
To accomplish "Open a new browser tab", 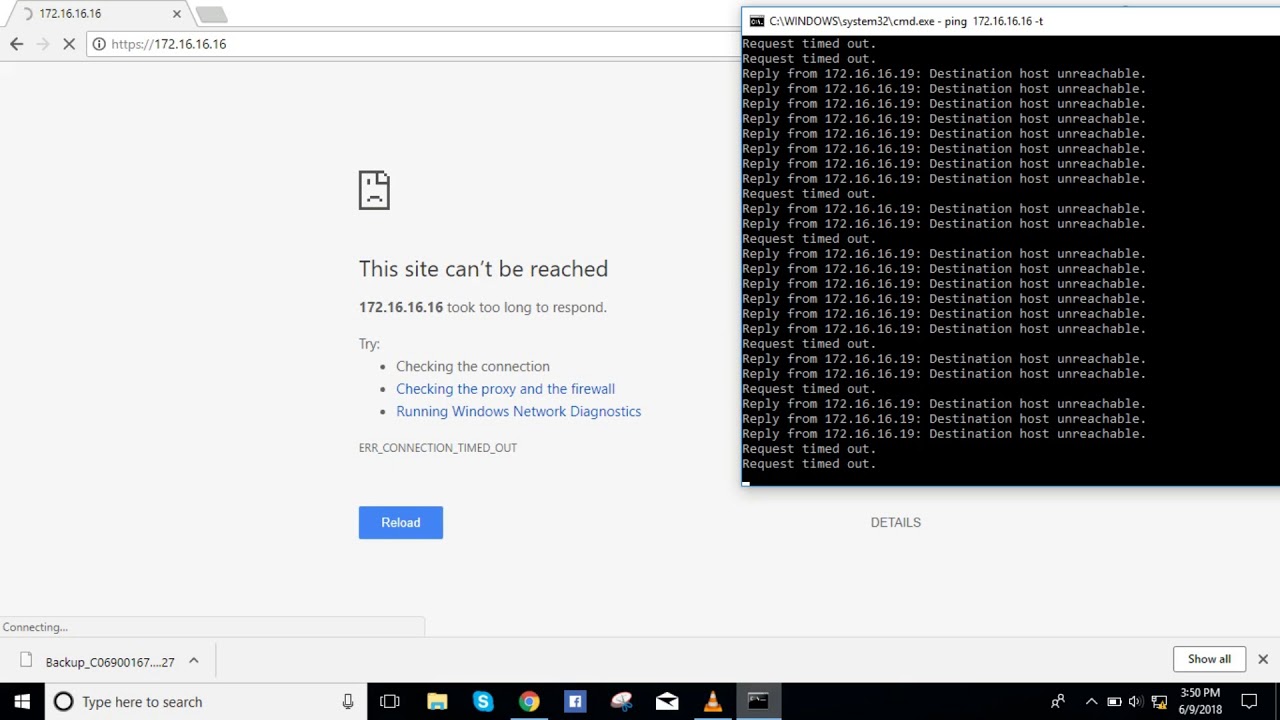I will point(211,14).
